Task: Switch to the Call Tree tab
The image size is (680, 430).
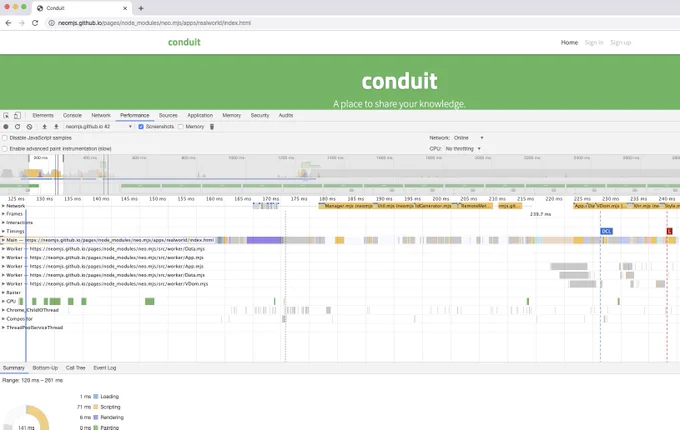Action: 75,368
